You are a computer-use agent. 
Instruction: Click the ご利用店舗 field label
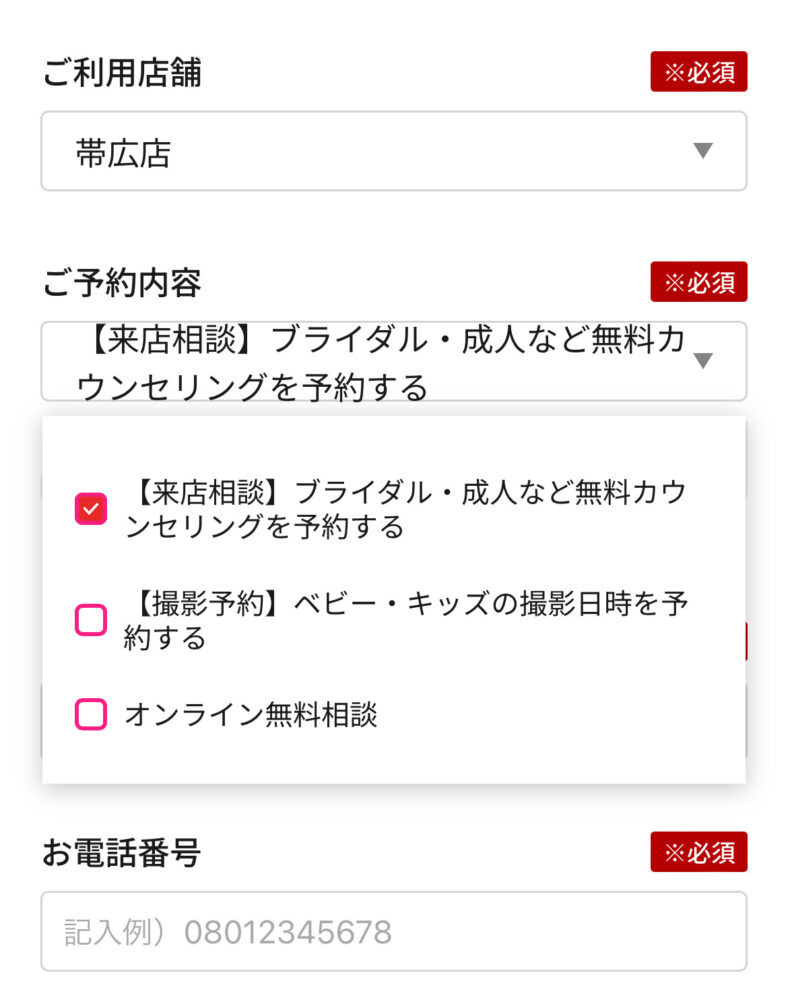coord(121,73)
